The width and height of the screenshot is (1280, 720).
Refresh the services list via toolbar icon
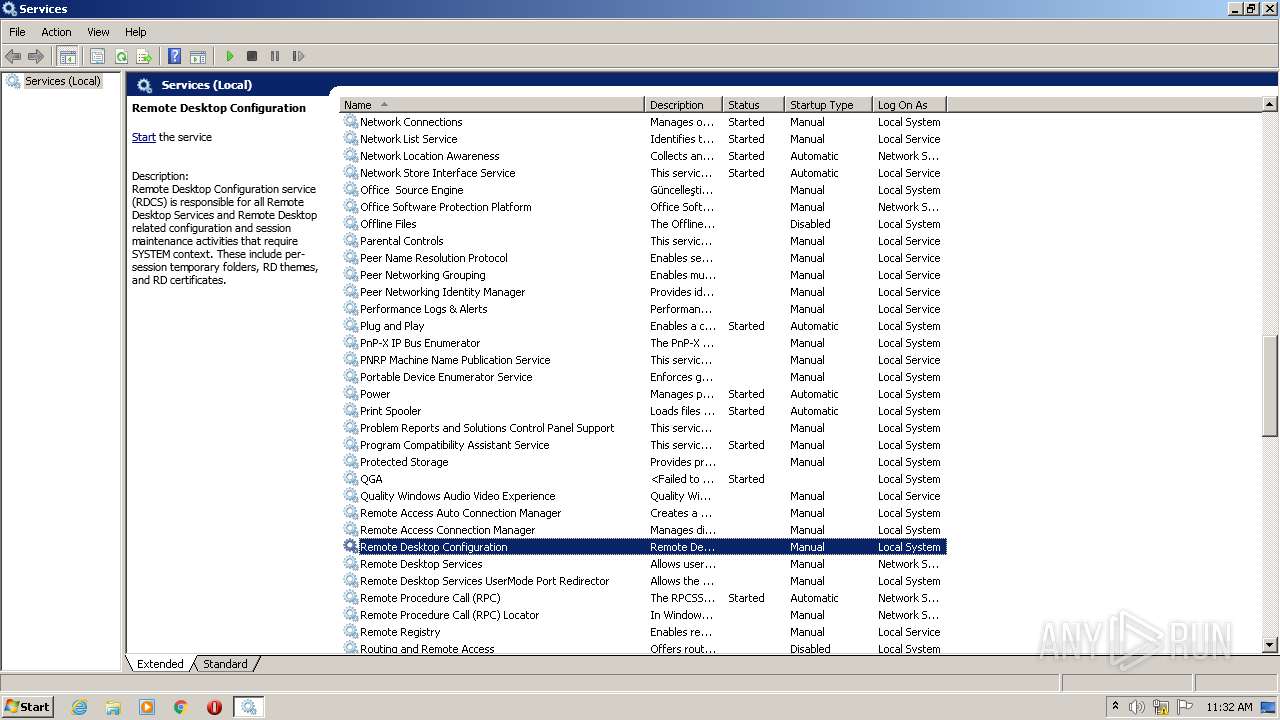tap(121, 56)
